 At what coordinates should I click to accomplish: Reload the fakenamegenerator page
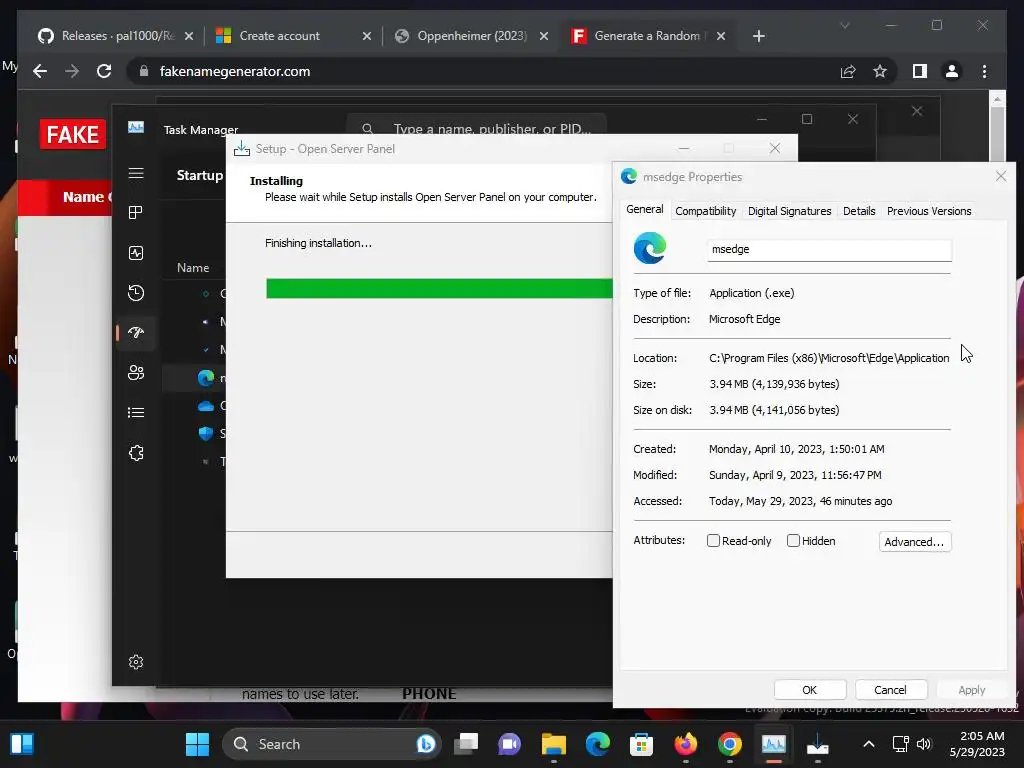point(104,71)
